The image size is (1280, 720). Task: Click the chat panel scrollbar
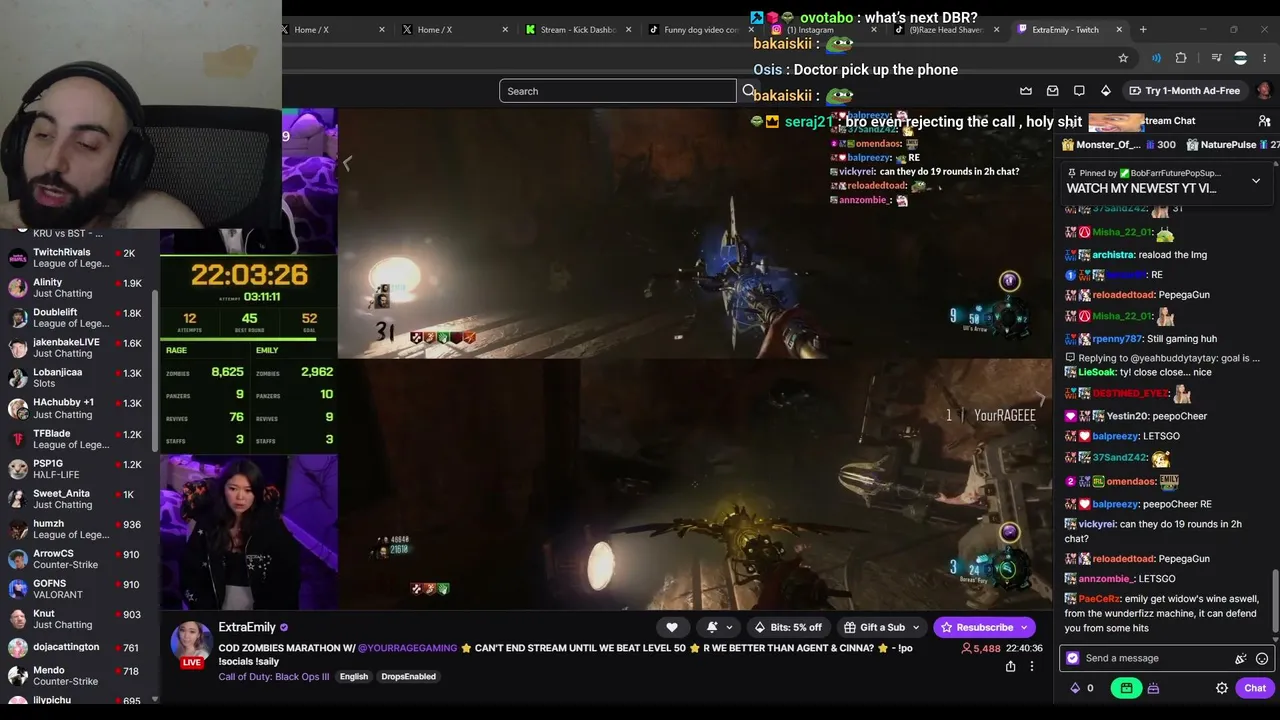1275,600
